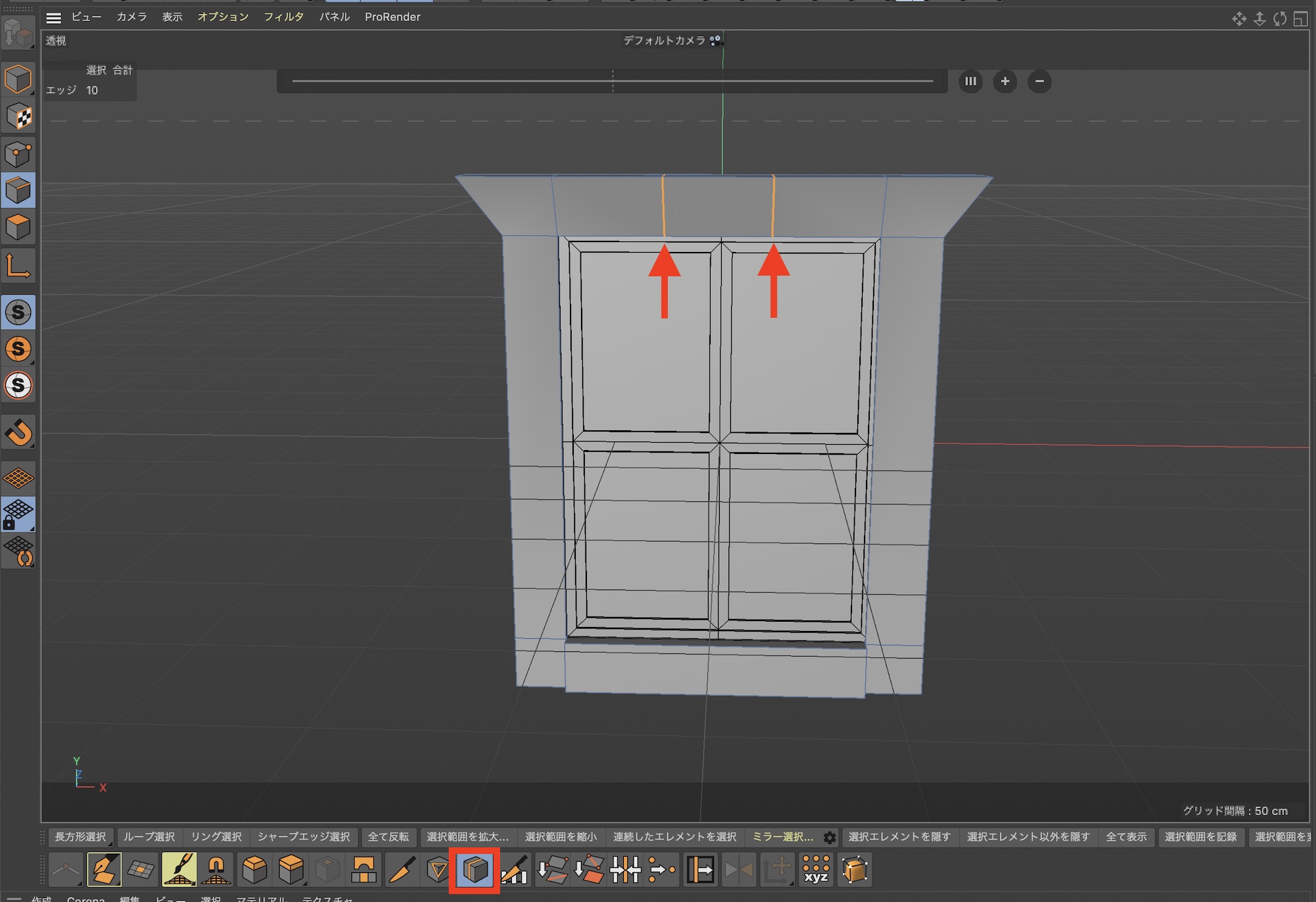Click the 全て表示 button
1316x902 pixels.
coord(1126,837)
